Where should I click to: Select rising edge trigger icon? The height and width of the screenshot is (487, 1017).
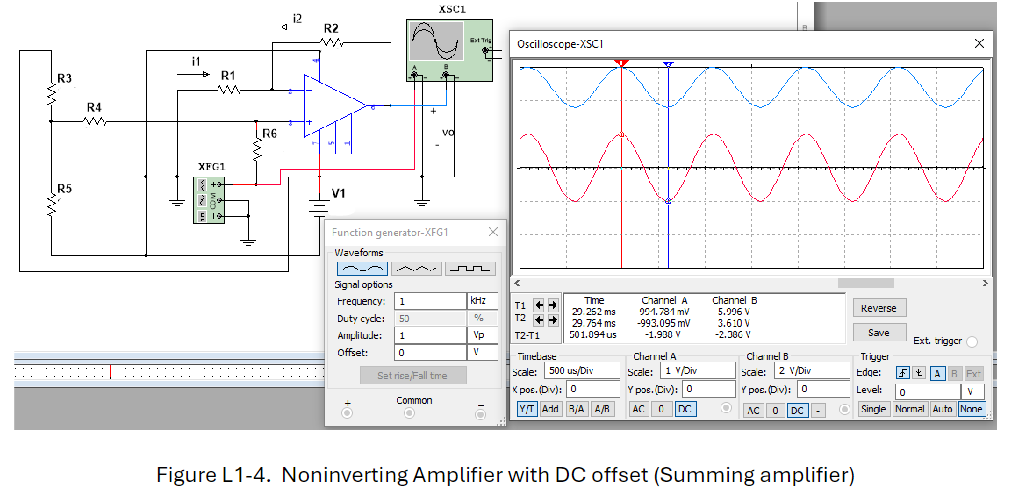coord(903,373)
